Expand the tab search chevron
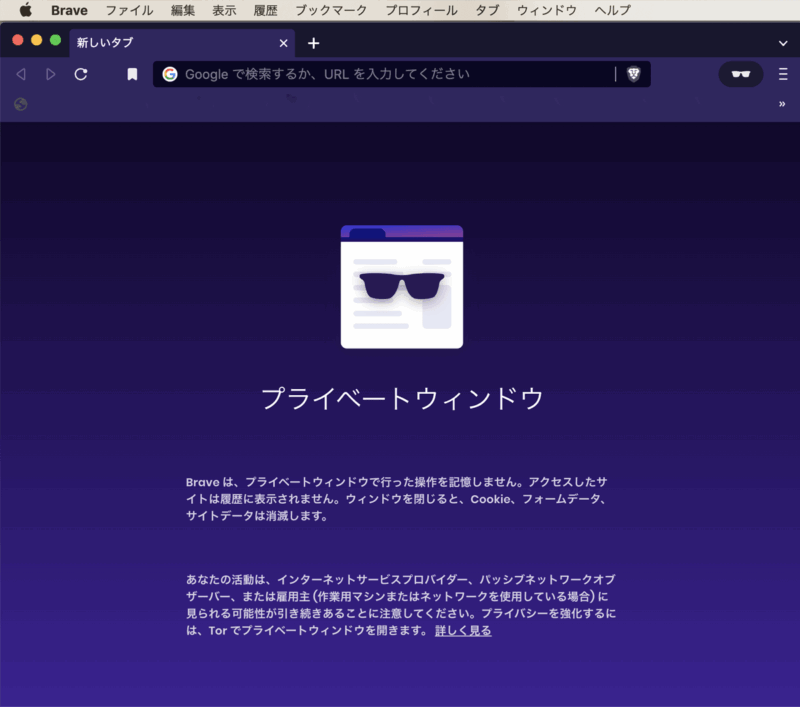Screen dimensions: 800x707 [783, 43]
